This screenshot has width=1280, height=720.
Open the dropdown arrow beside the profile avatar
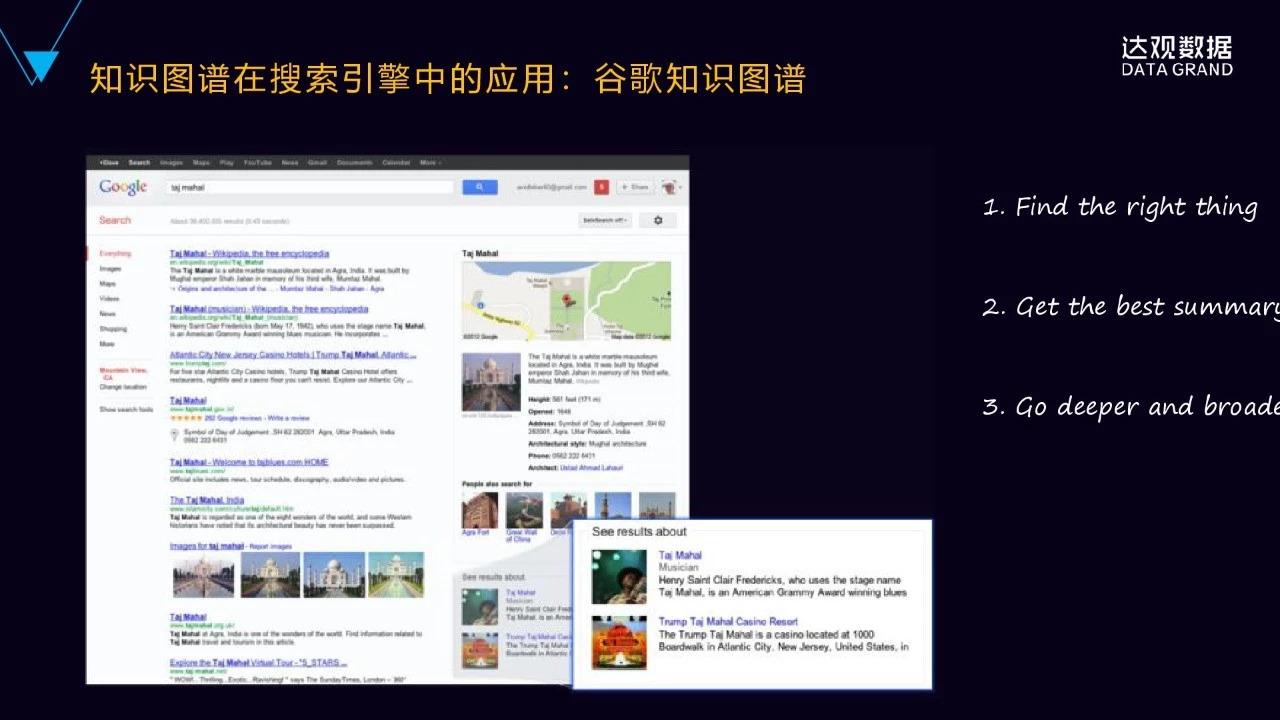681,187
